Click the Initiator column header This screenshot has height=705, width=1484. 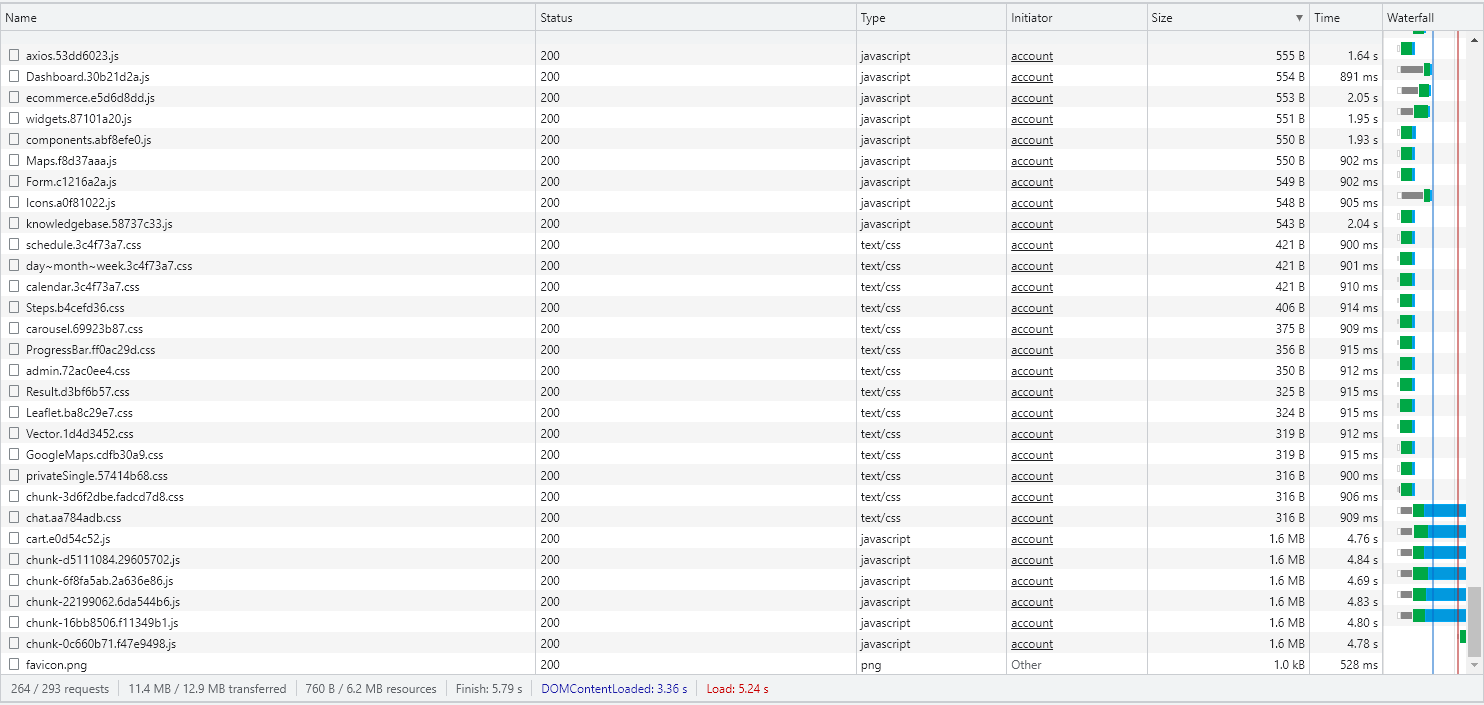point(1031,18)
